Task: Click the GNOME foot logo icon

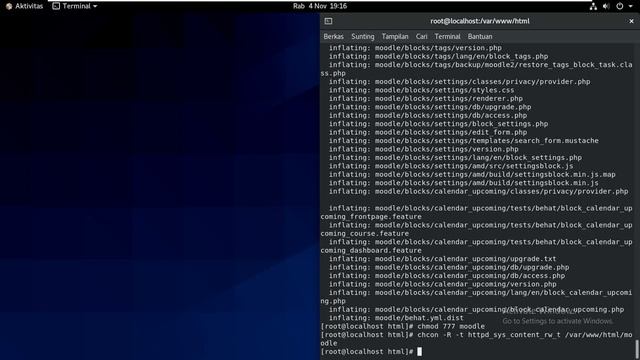Action: pyautogui.click(x=9, y=6)
